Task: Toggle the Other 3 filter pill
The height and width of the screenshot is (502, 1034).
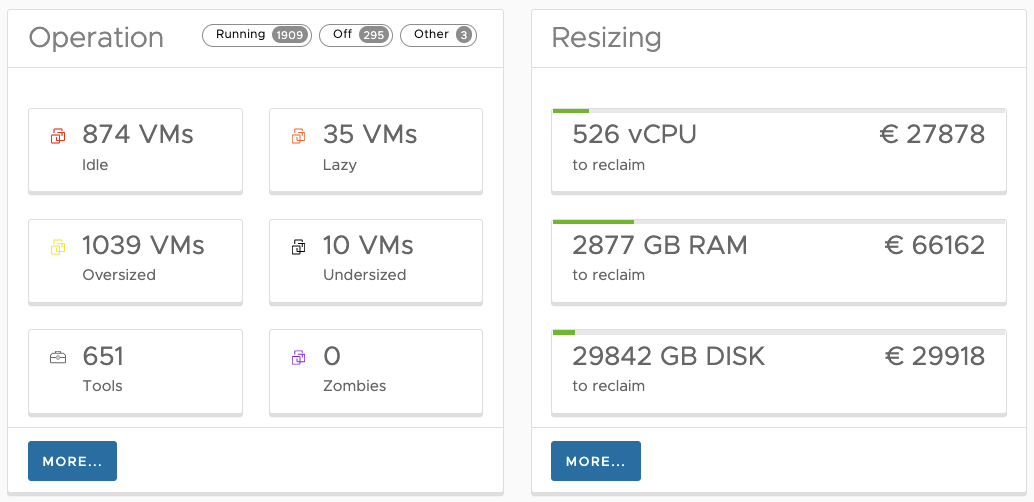Action: click(x=439, y=35)
